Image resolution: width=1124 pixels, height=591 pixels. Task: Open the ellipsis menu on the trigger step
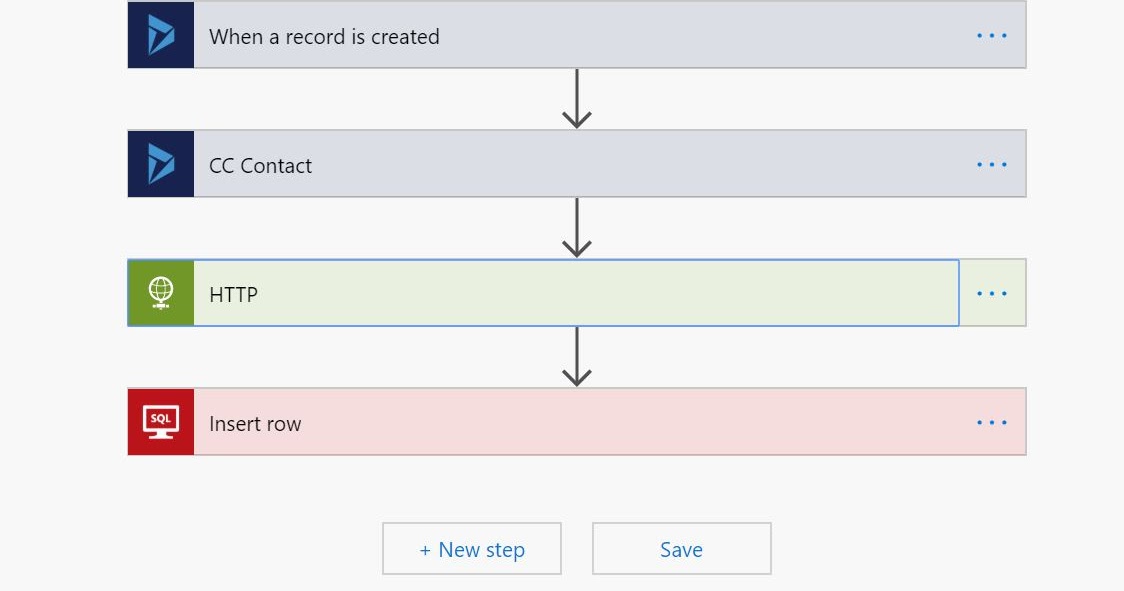pyautogui.click(x=991, y=35)
